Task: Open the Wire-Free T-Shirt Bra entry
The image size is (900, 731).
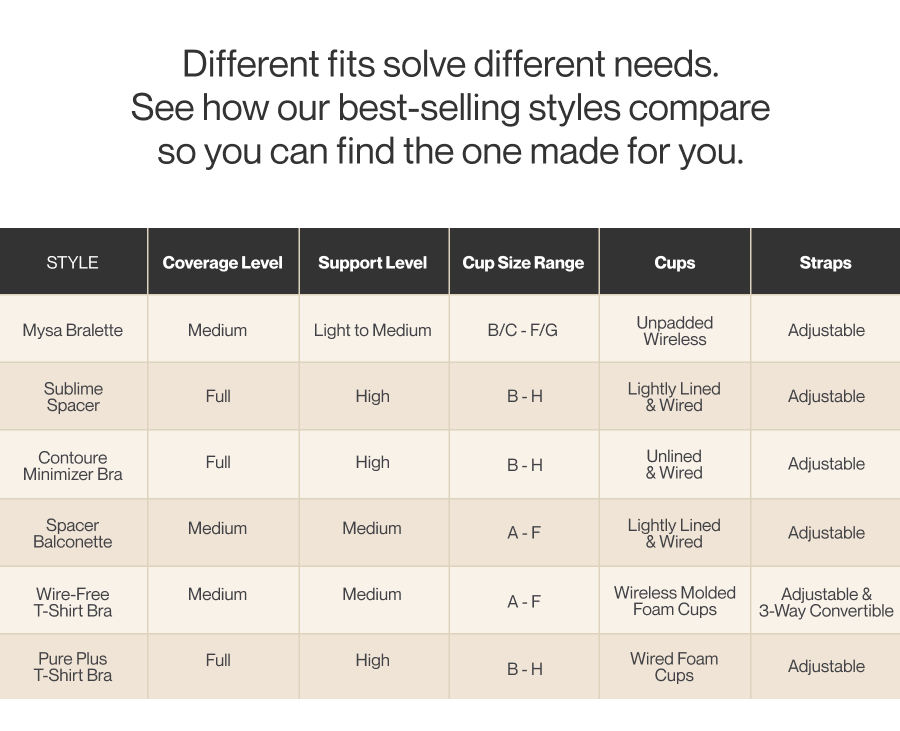Action: (x=72, y=602)
